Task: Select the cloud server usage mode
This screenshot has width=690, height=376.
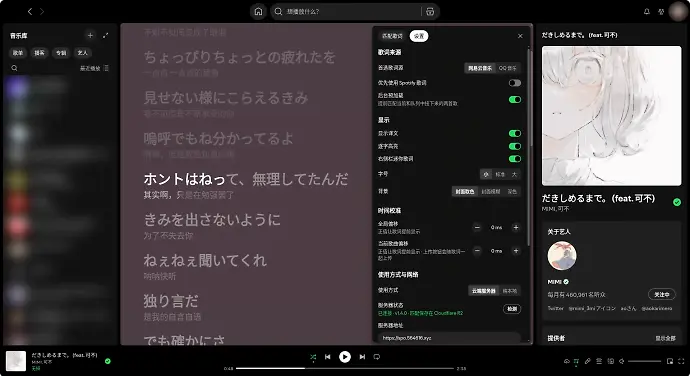Action: pyautogui.click(x=484, y=291)
